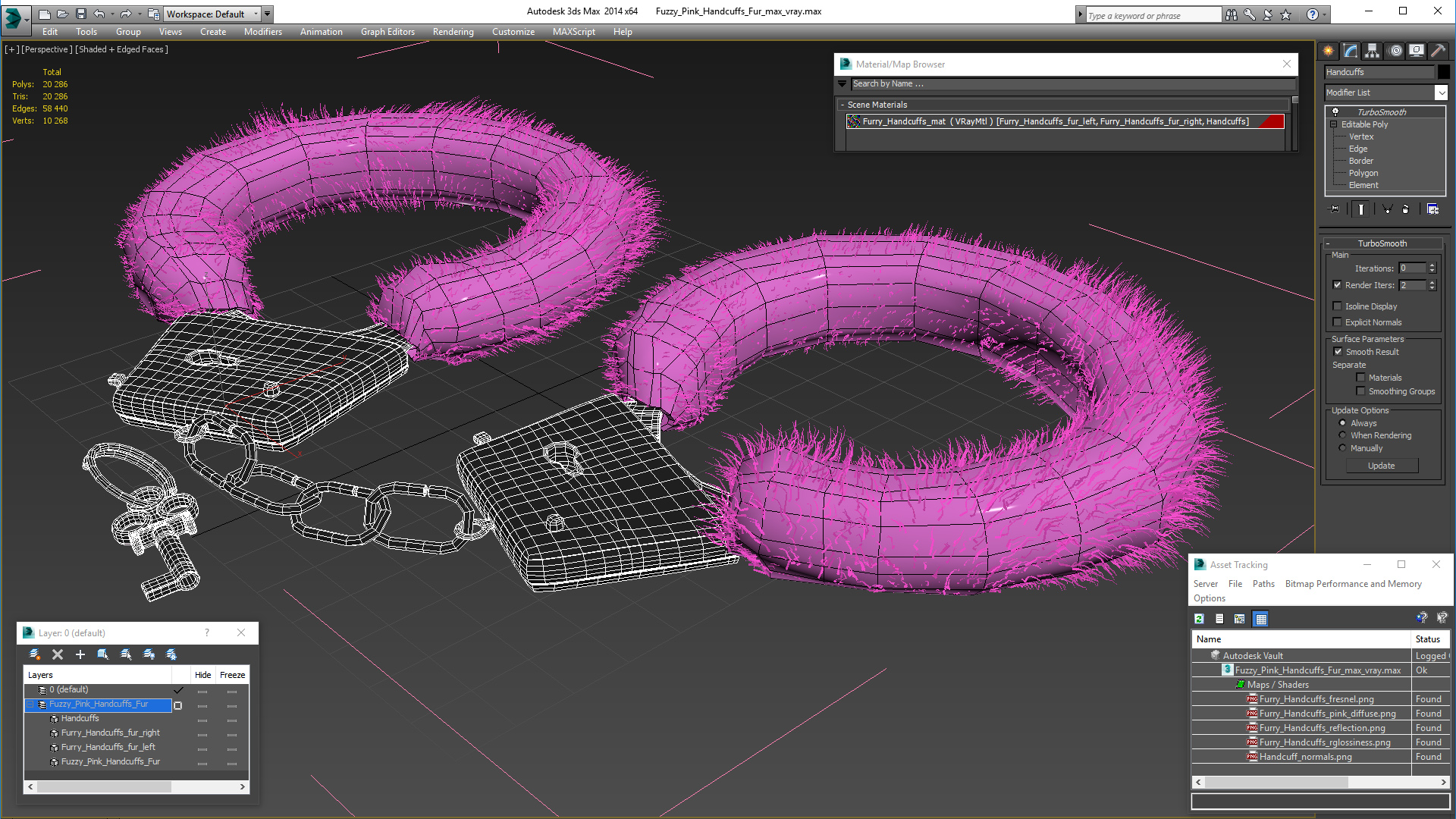Click the satellite dish Communication Center icon
The width and height of the screenshot is (1456, 819).
click(1267, 14)
